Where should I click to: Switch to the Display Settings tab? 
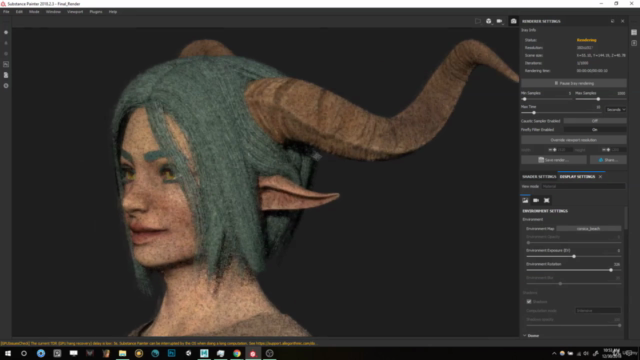tap(577, 177)
